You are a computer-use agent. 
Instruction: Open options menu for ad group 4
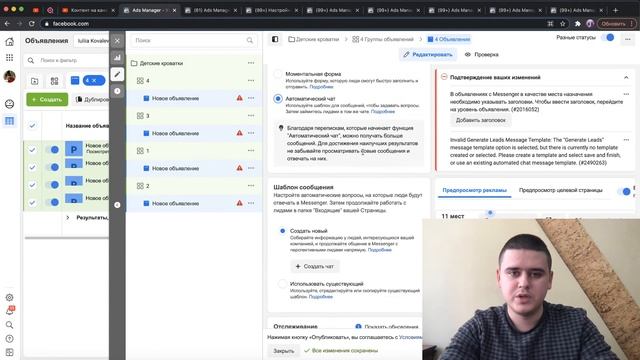click(x=251, y=80)
